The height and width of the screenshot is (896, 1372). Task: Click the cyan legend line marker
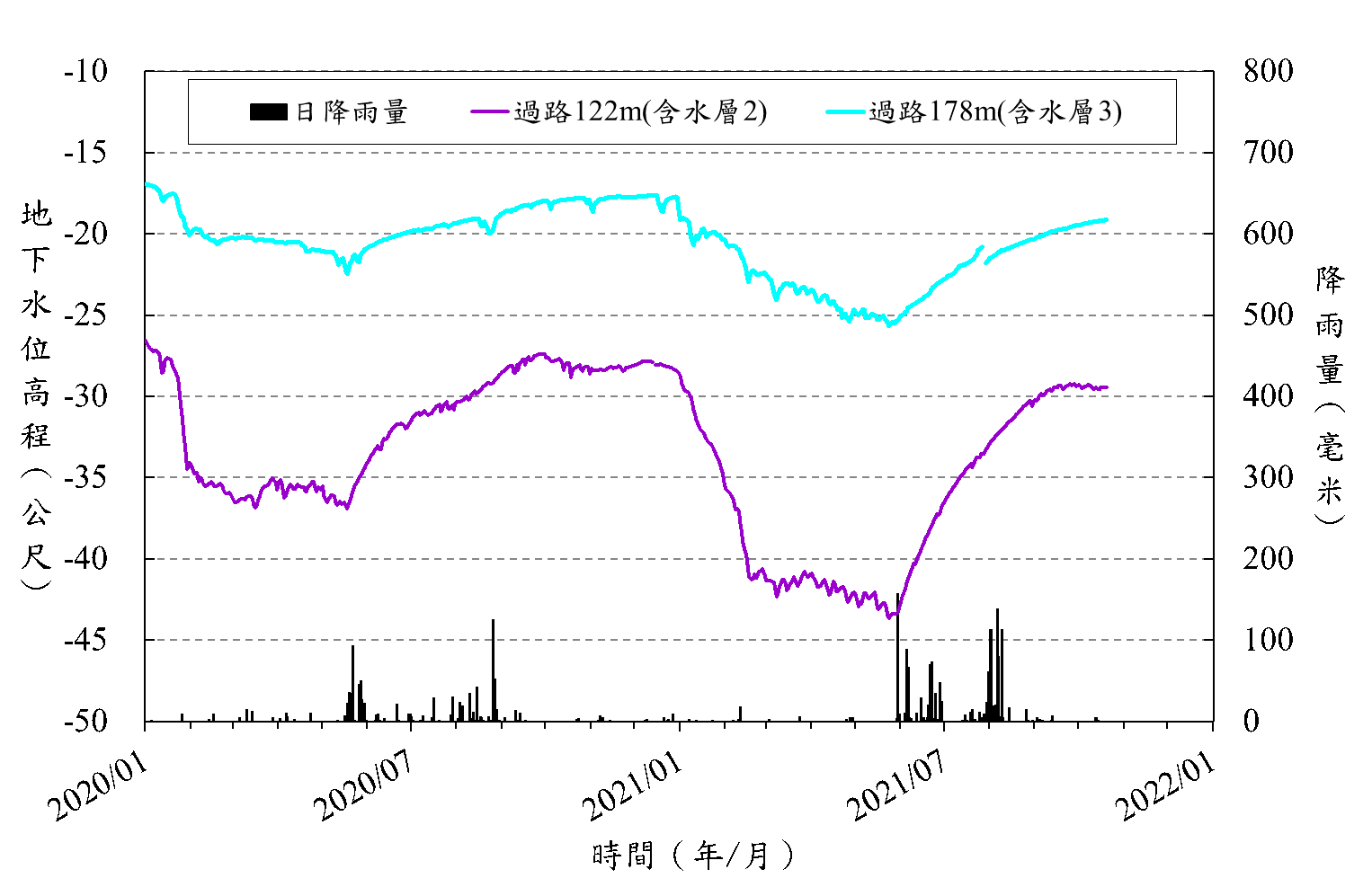846,112
